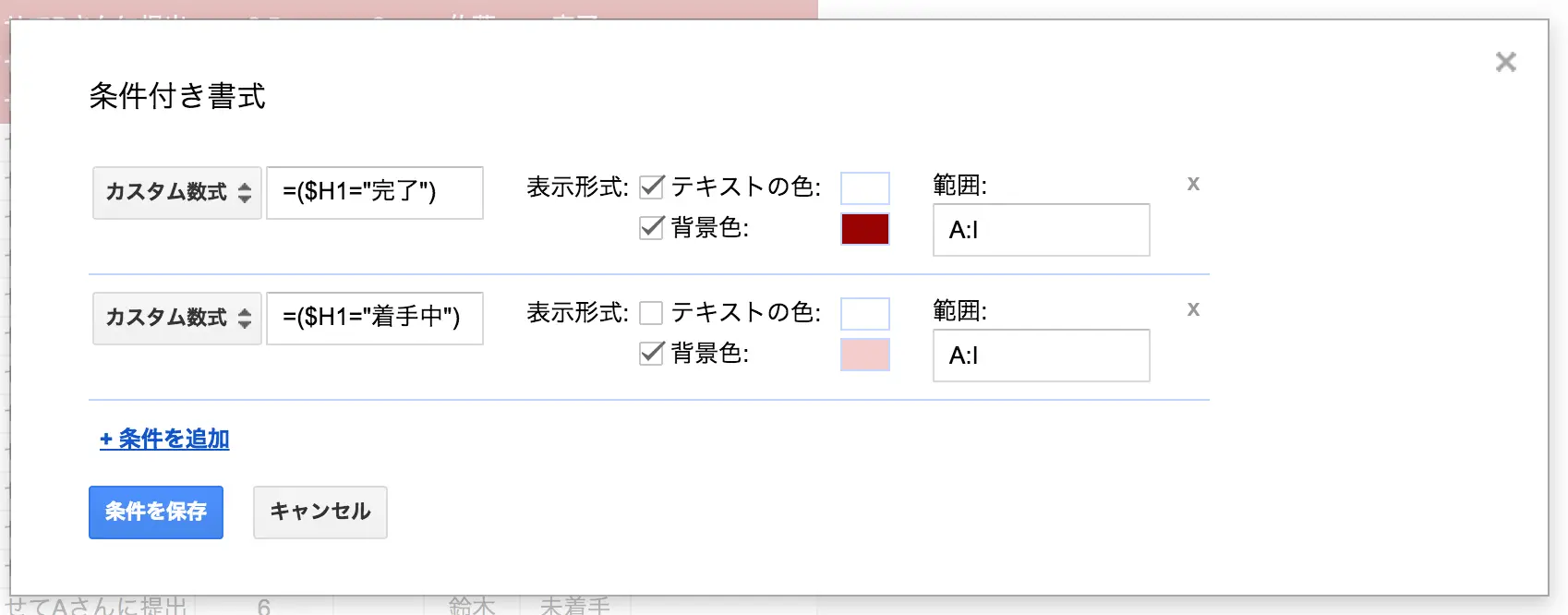This screenshot has width=1568, height=615.
Task: Pick the dark red background color swatch
Action: click(865, 229)
